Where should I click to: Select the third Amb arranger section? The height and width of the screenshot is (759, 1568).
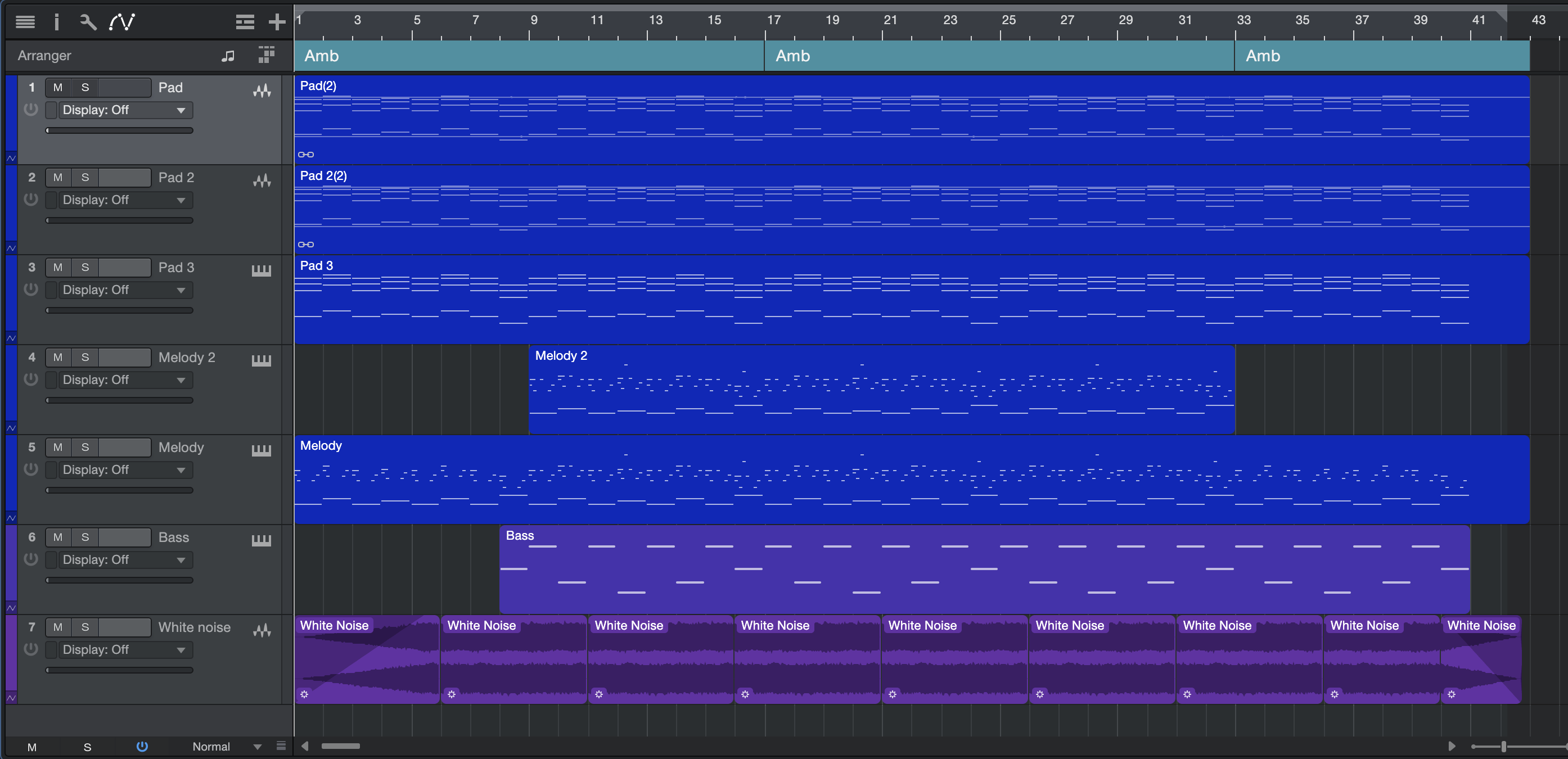point(1382,56)
